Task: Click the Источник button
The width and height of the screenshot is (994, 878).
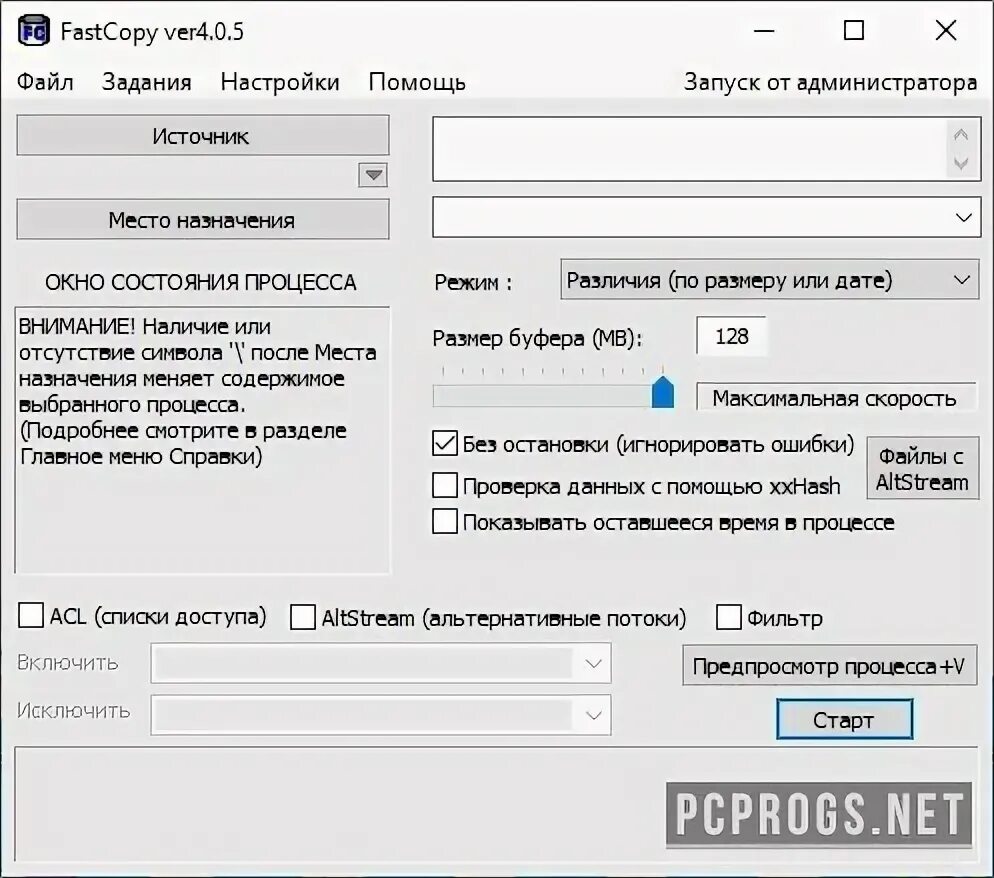Action: click(x=203, y=136)
